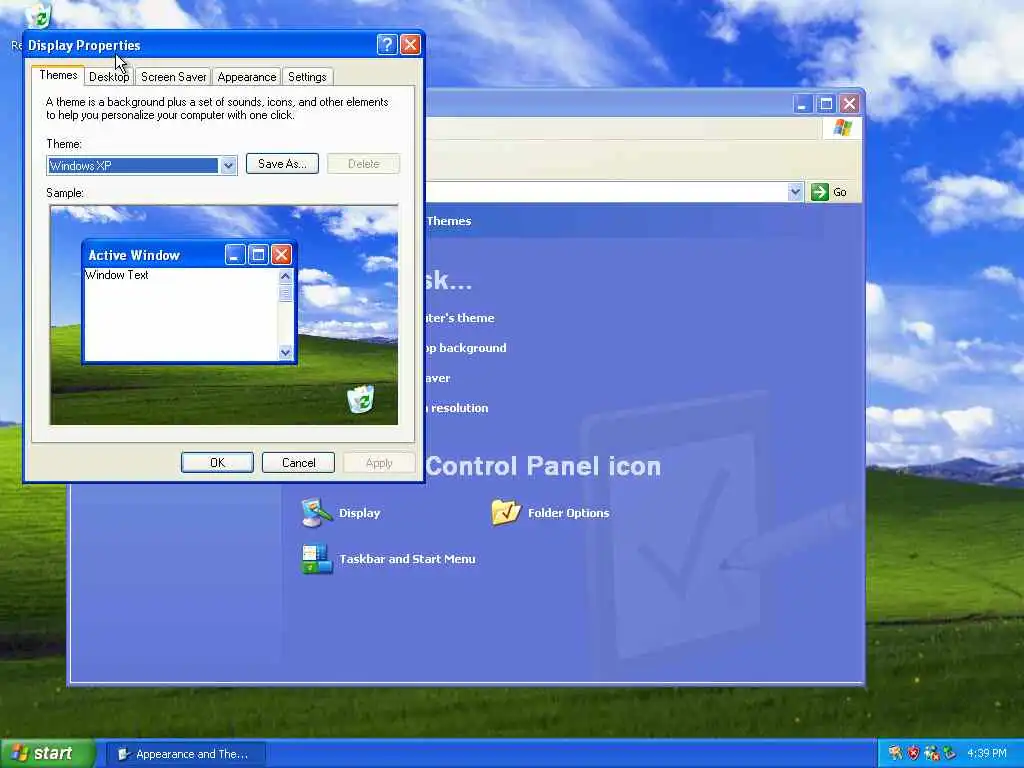Click the Save As button
Image resolution: width=1024 pixels, height=768 pixels.
(x=282, y=164)
